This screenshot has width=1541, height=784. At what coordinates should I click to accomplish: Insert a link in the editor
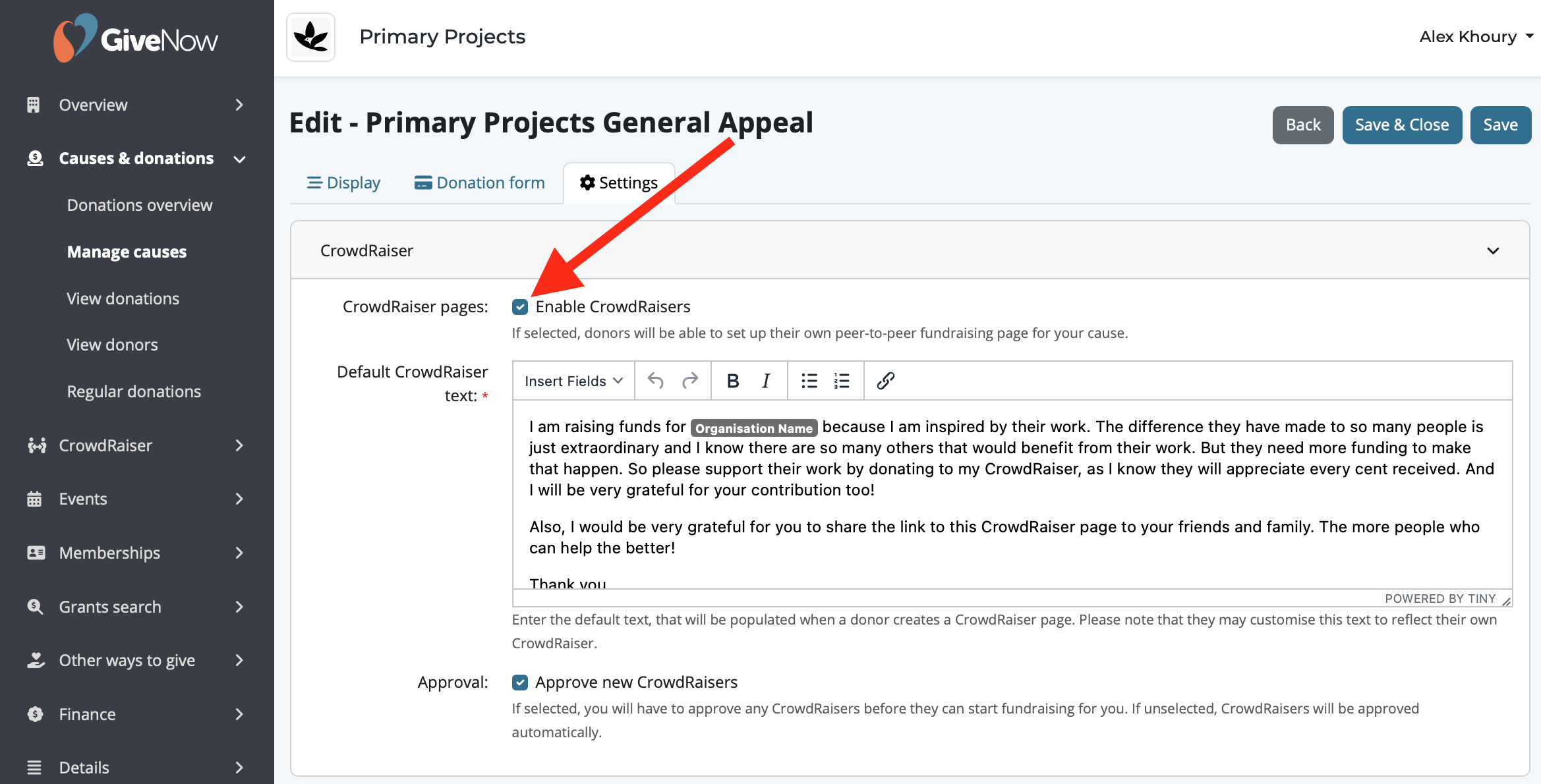pyautogui.click(x=885, y=381)
